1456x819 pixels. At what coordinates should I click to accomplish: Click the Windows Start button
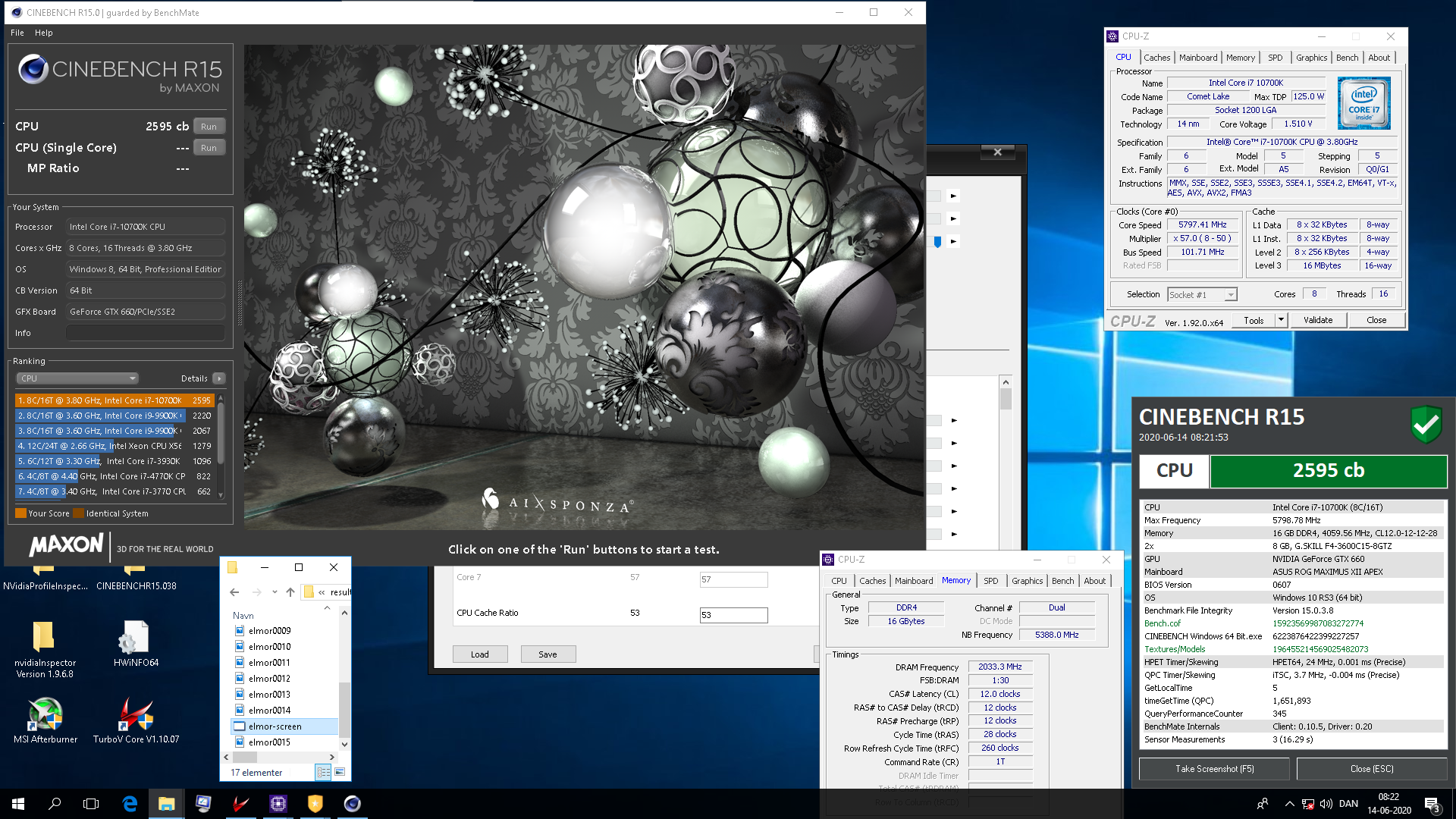(x=18, y=804)
